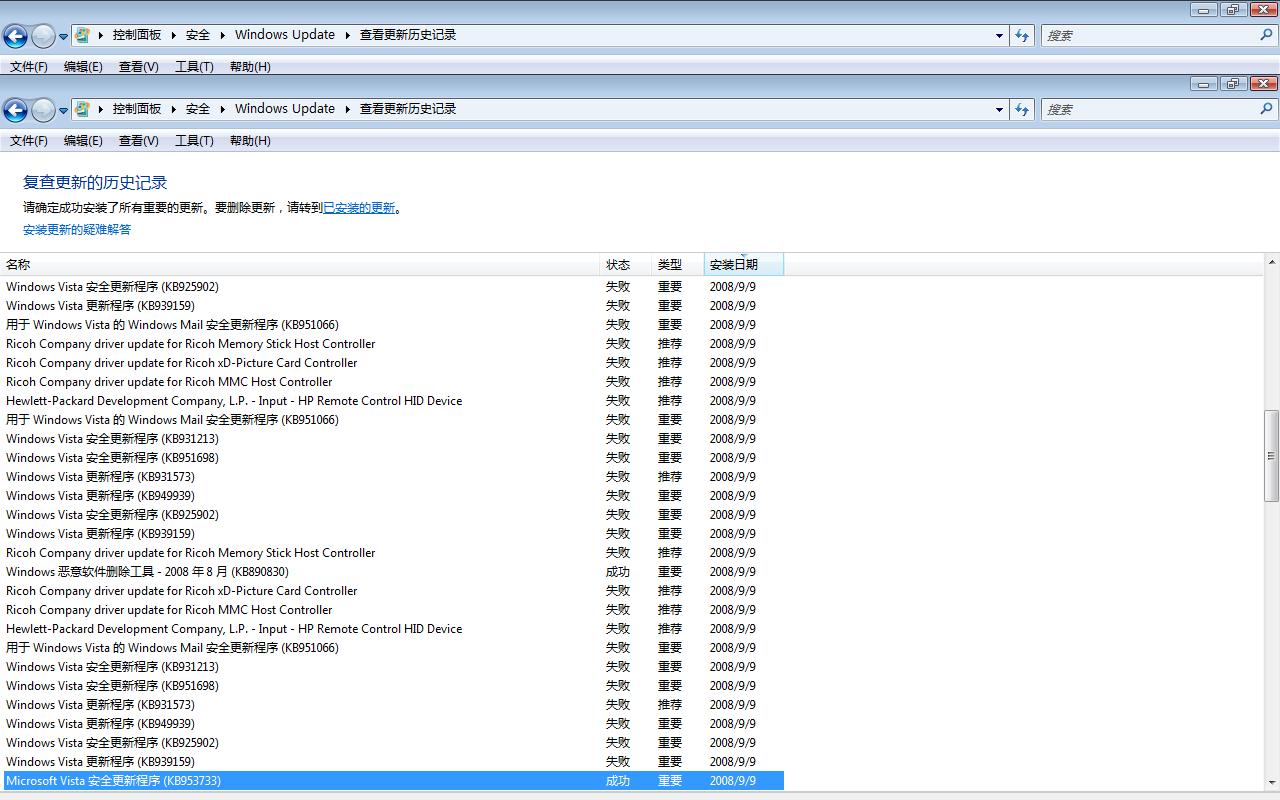Click the Refresh button in the upper address bar
This screenshot has height=800, width=1280.
click(1021, 35)
